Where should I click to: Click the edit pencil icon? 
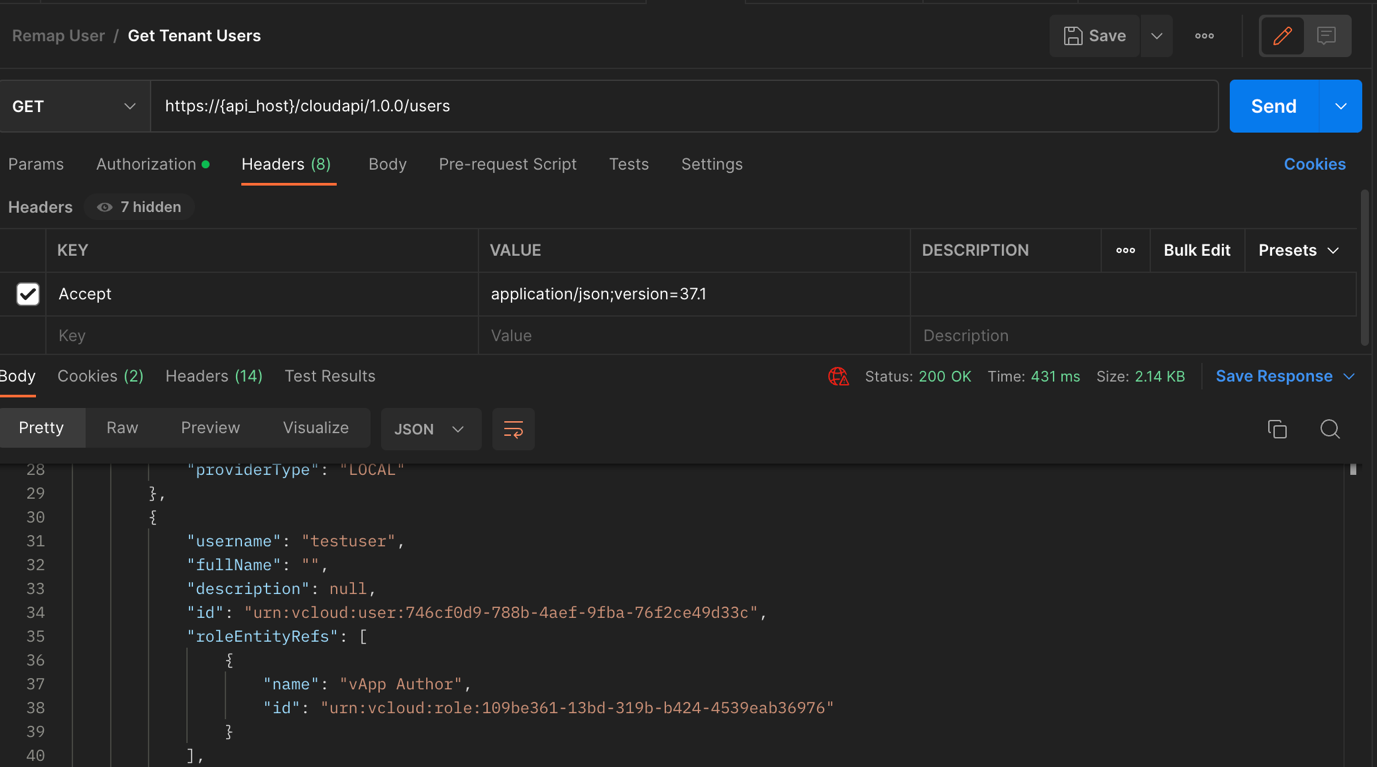1282,36
